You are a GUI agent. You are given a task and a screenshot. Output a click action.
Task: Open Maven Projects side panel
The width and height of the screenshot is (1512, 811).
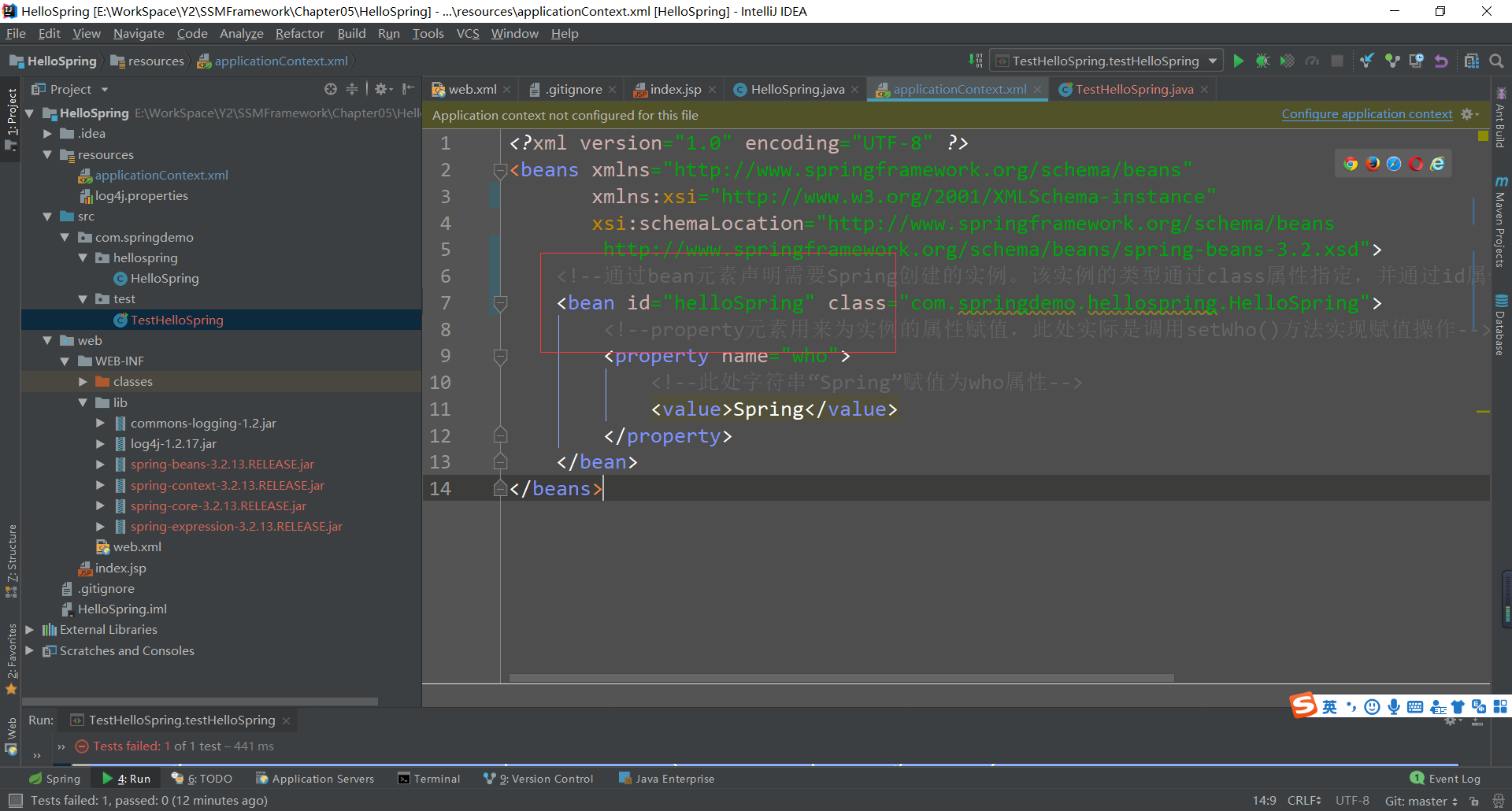[1501, 222]
